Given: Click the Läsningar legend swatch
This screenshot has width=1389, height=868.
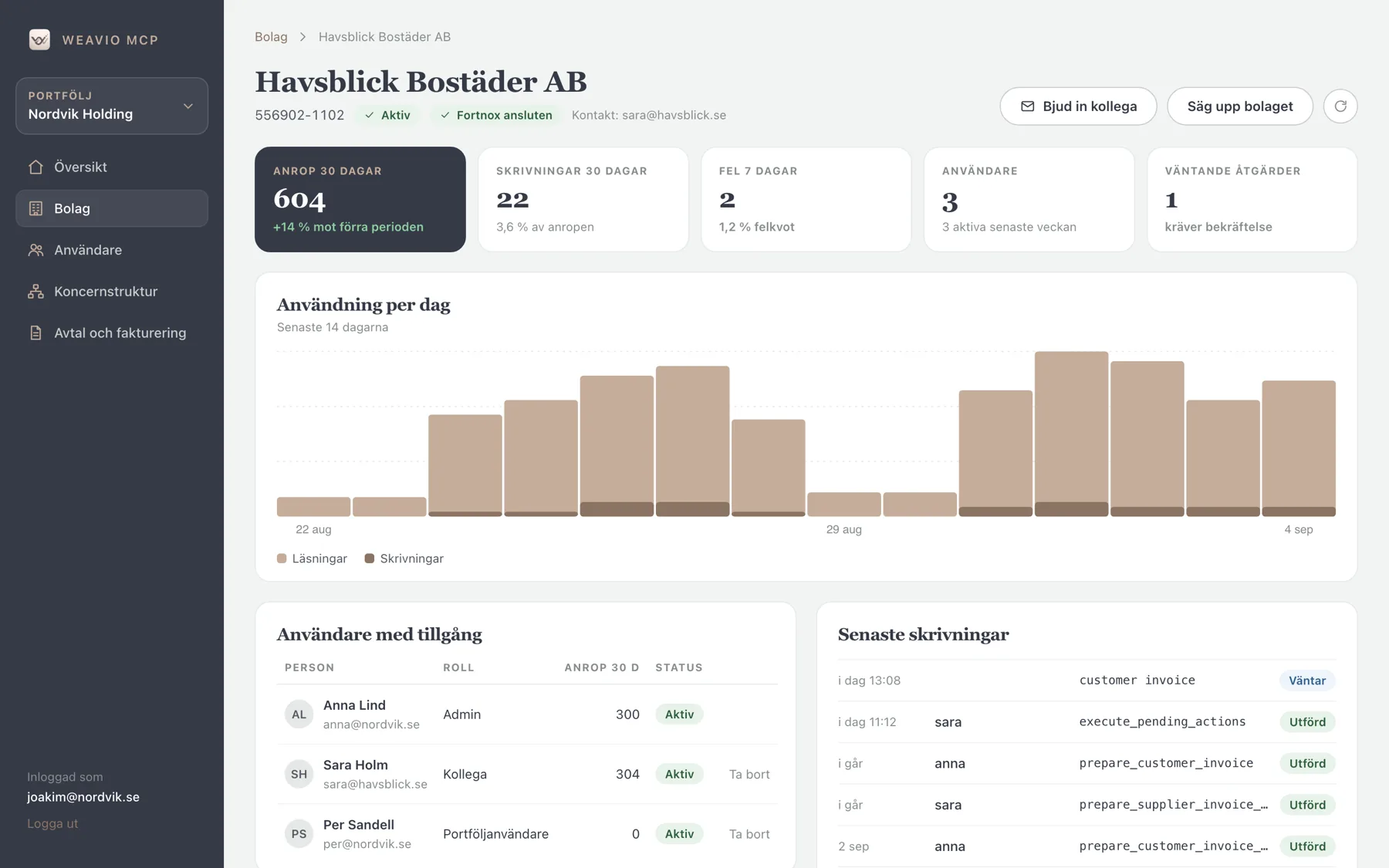Looking at the screenshot, I should (x=282, y=559).
